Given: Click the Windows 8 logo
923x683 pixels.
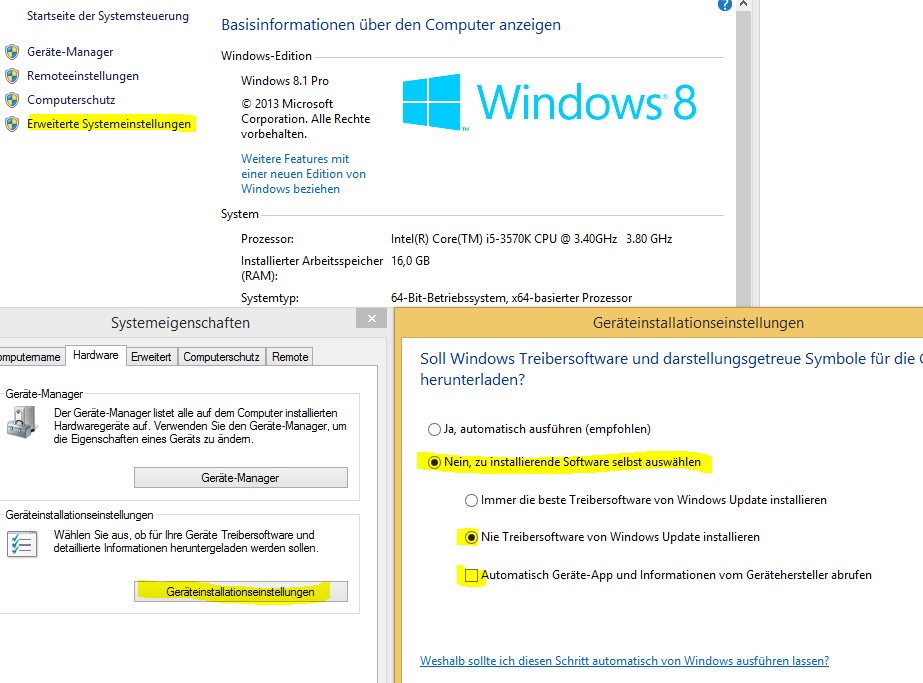Looking at the screenshot, I should [549, 102].
